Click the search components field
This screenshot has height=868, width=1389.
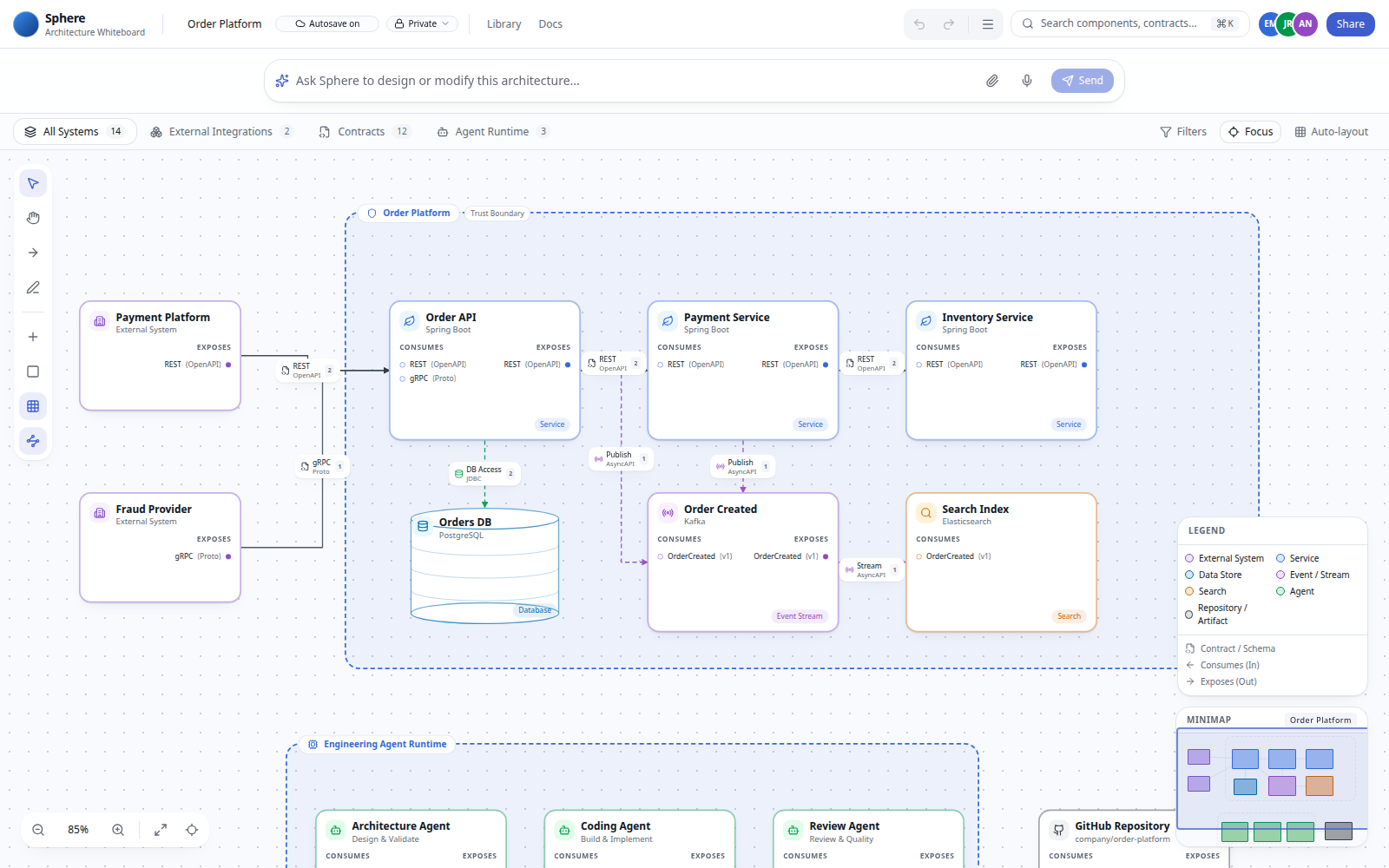1129,24
